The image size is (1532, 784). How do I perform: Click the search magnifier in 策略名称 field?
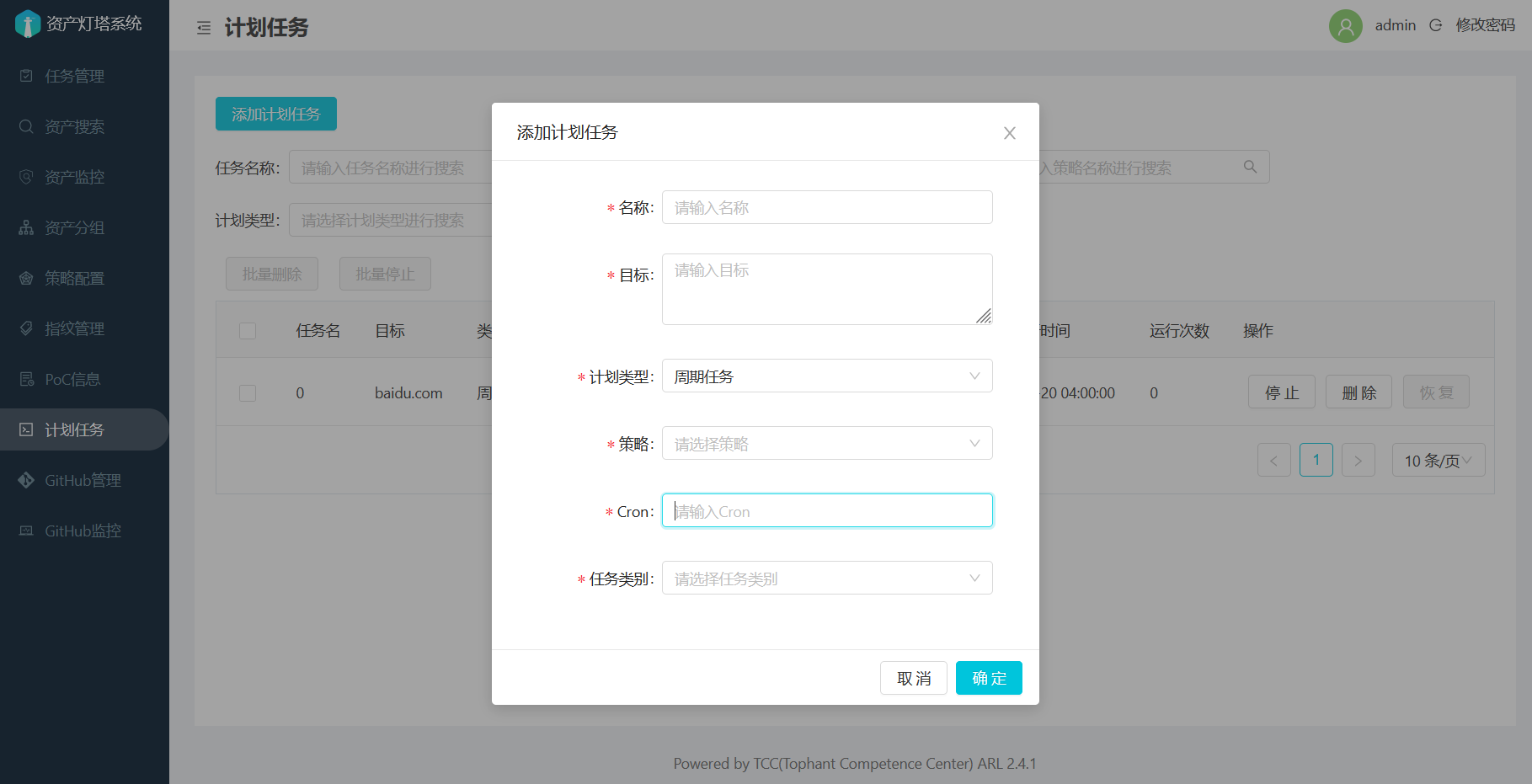coord(1250,167)
